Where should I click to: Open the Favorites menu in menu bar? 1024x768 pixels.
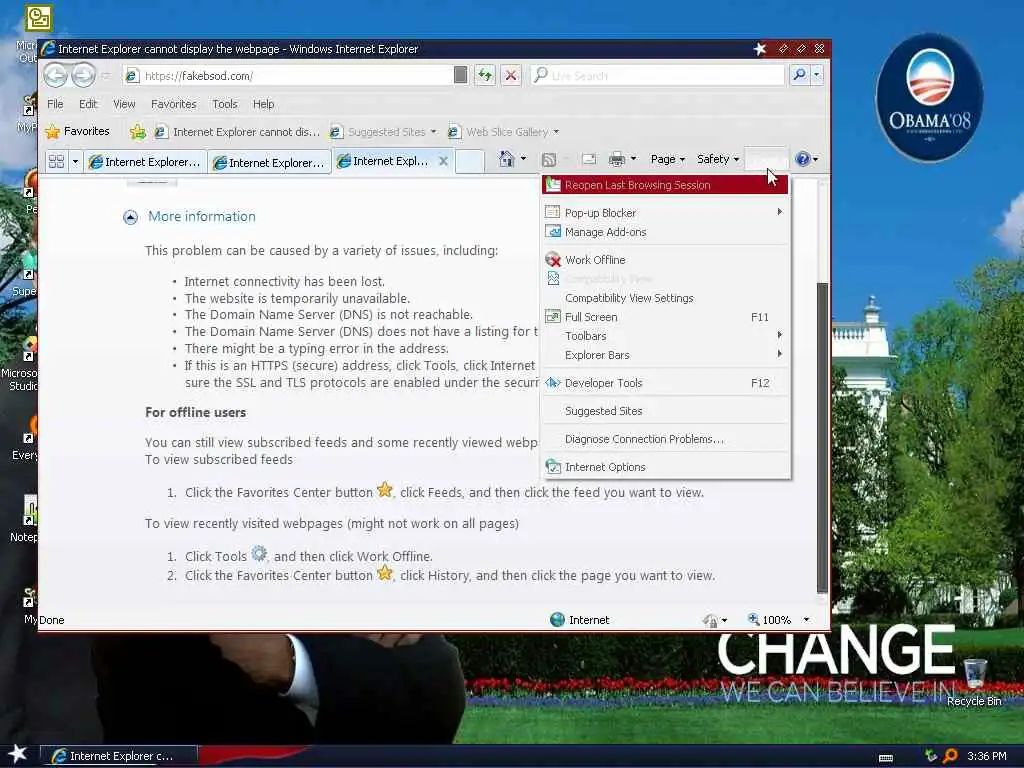click(174, 104)
